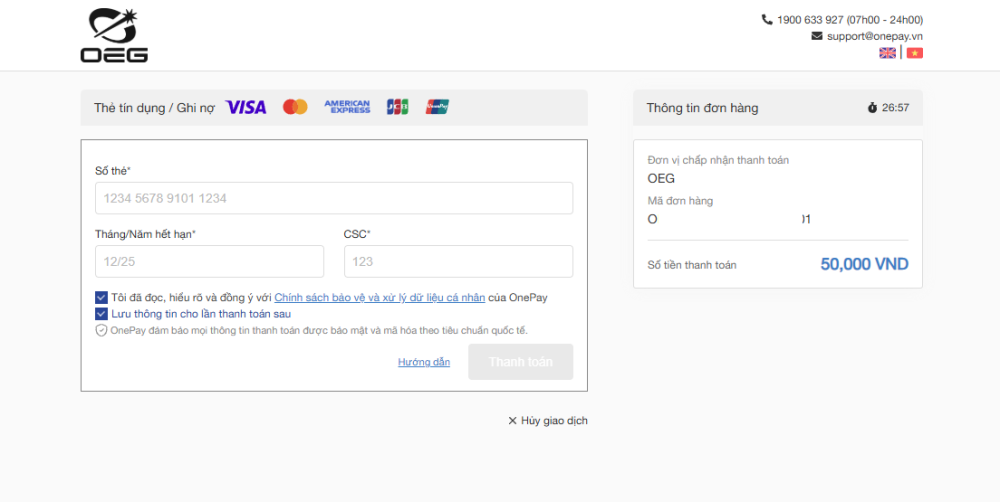Screen dimensions: 1000x502
Task: Click the phone icon beside hotline number
Action: pos(767,19)
